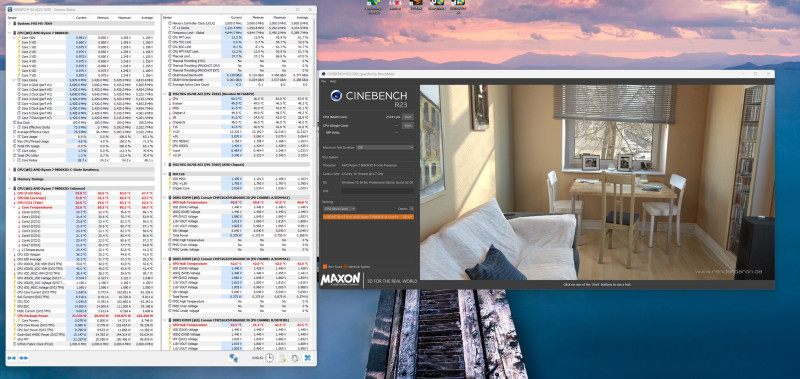Click the MAXON logo in Cinebench
800x379 pixels.
(341, 280)
